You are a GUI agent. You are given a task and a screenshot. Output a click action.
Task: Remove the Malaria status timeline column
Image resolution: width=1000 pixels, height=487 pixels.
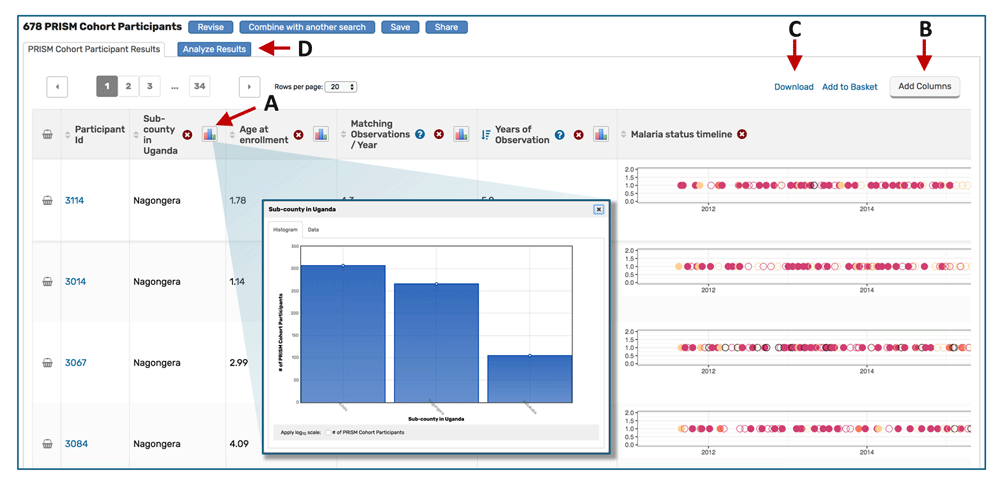coord(742,134)
